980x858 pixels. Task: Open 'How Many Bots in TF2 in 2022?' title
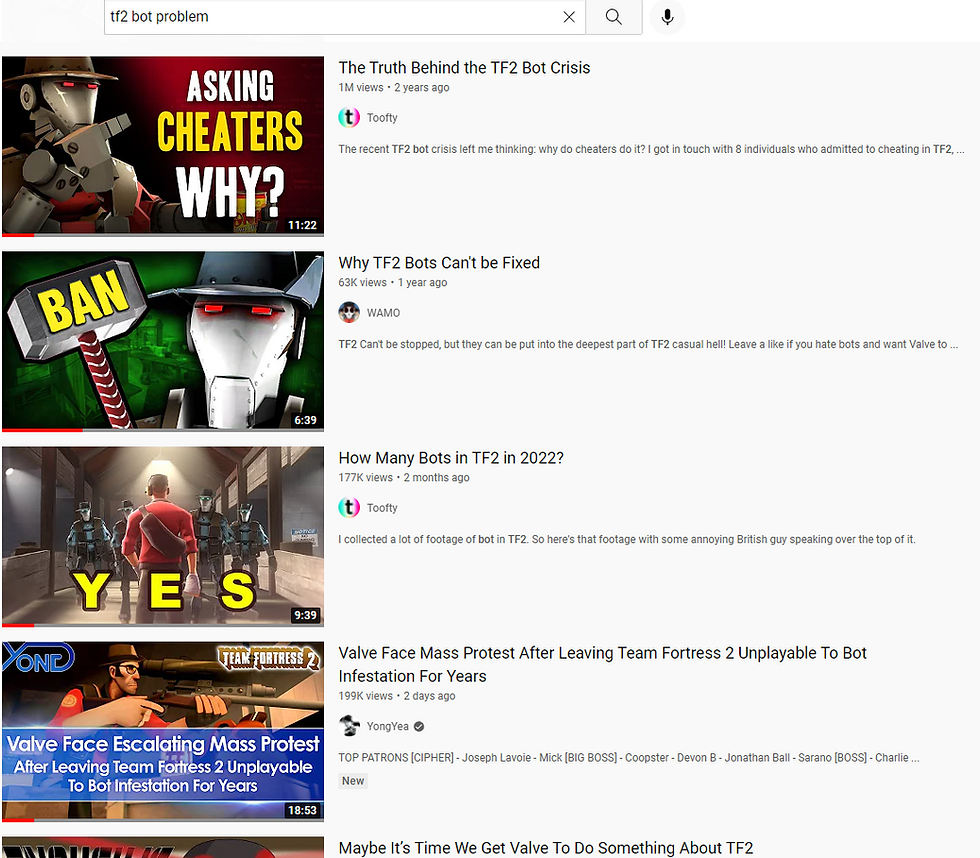click(451, 457)
